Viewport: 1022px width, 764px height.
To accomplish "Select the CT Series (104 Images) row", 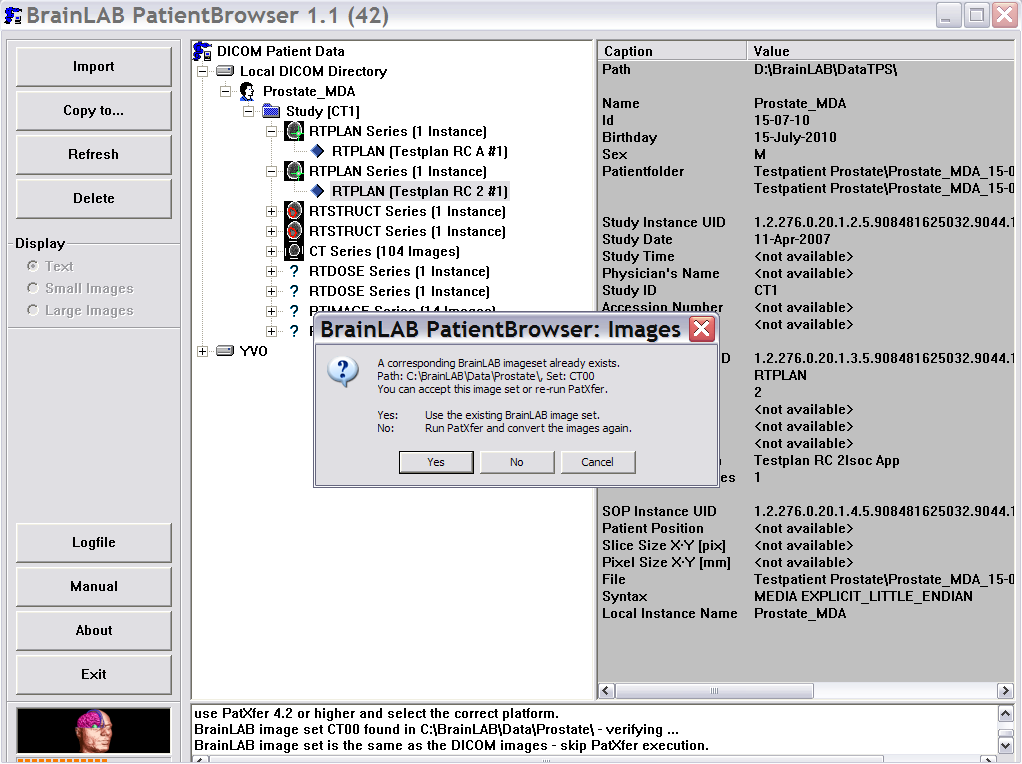I will click(384, 251).
